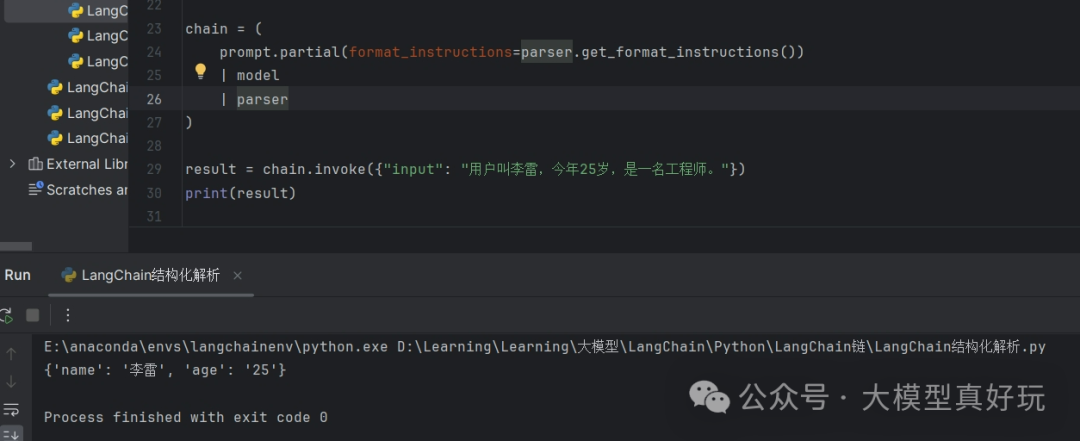Rerun the LangChain结构化解析 script
Viewport: 1080px width, 441px height.
pyautogui.click(x=6, y=316)
